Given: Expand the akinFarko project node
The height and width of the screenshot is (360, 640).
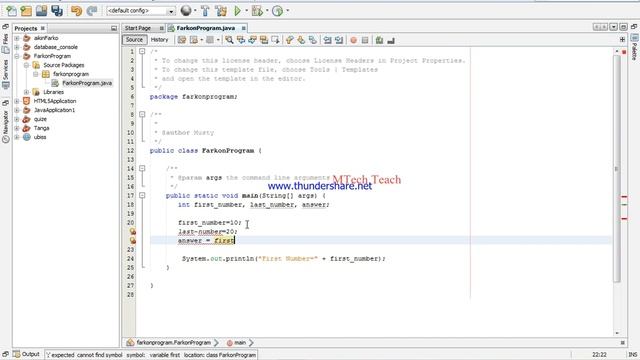Looking at the screenshot, I should 17,38.
